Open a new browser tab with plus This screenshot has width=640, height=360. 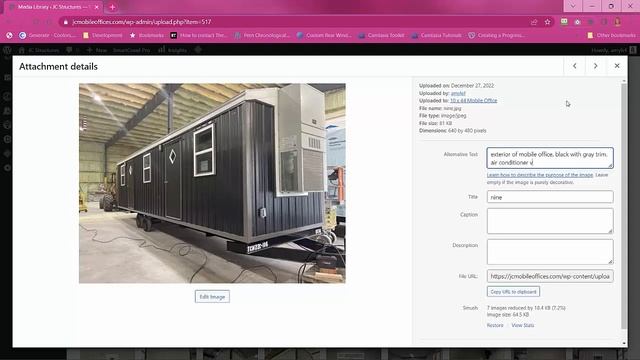tap(112, 7)
